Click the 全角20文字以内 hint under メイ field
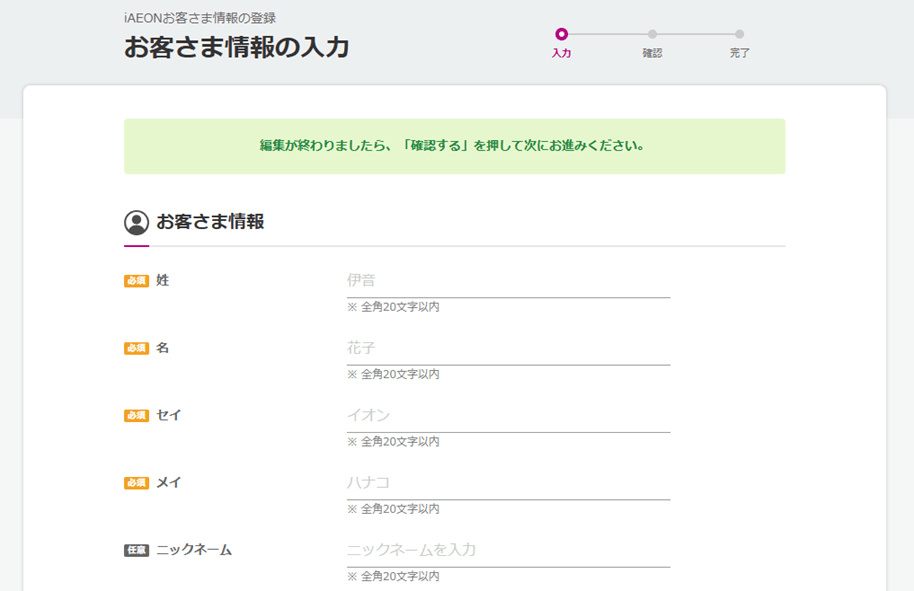The image size is (914, 591). click(393, 509)
